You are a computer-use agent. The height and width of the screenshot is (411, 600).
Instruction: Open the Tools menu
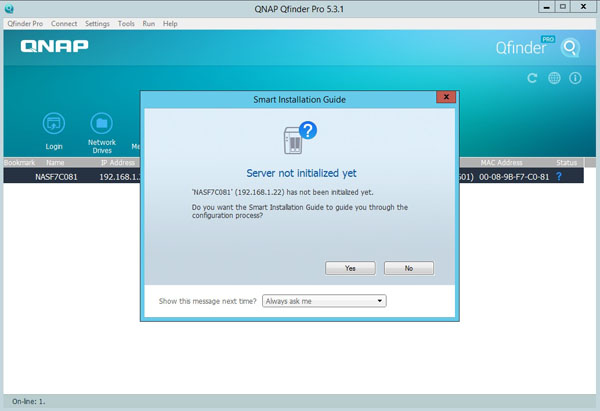pos(126,24)
